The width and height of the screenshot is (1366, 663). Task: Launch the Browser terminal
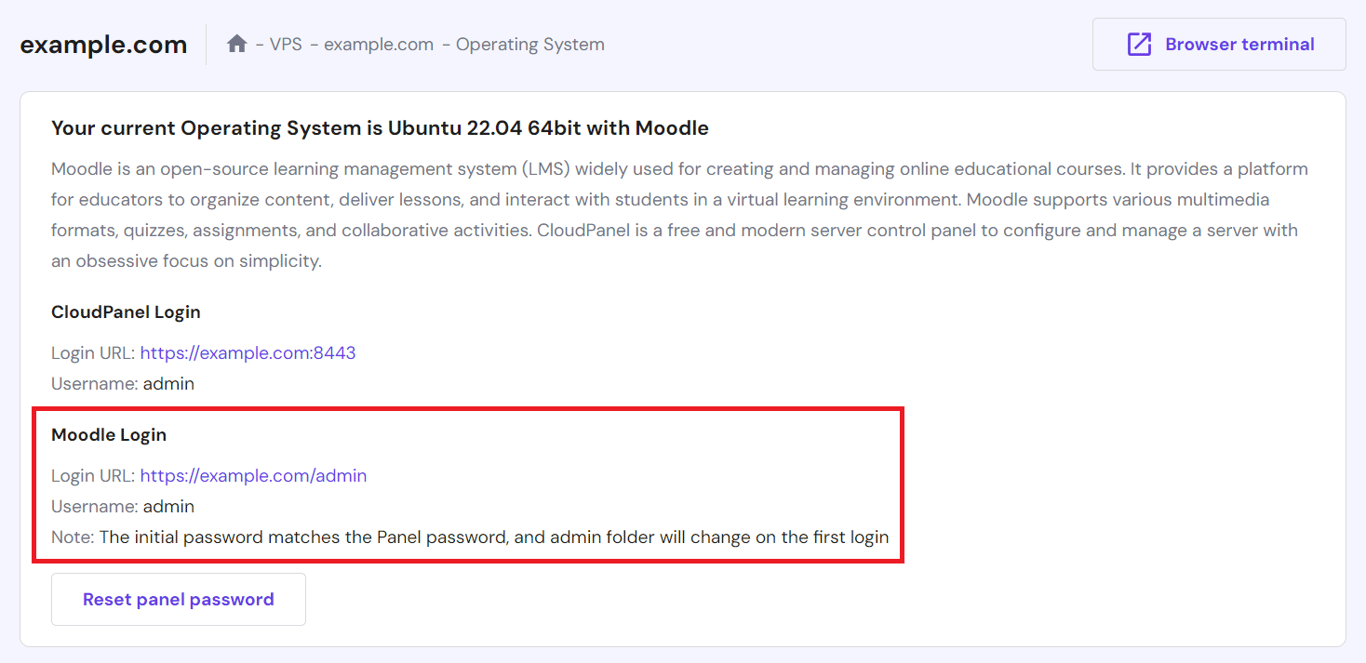tap(1218, 44)
